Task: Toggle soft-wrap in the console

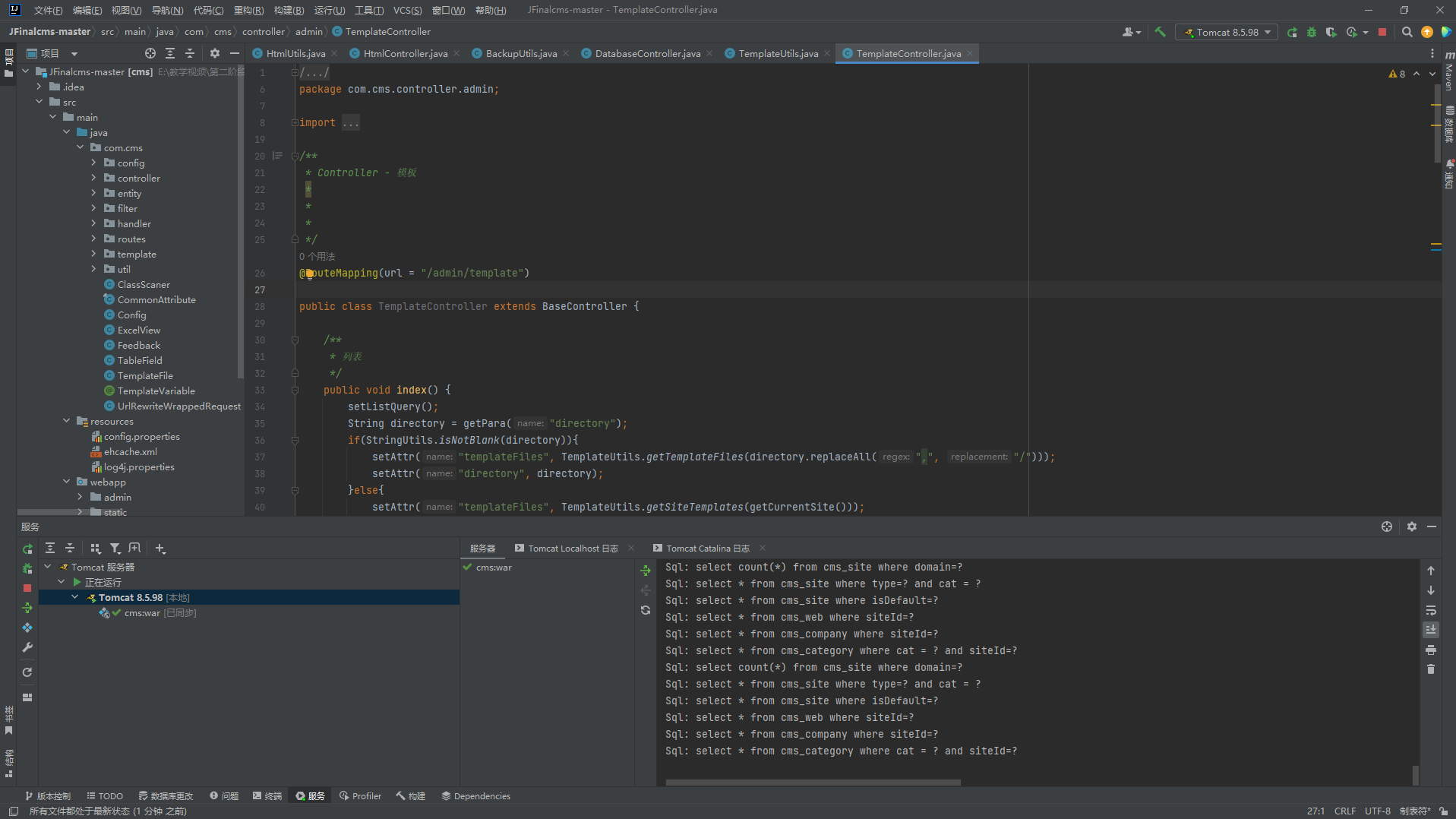Action: pos(1431,610)
